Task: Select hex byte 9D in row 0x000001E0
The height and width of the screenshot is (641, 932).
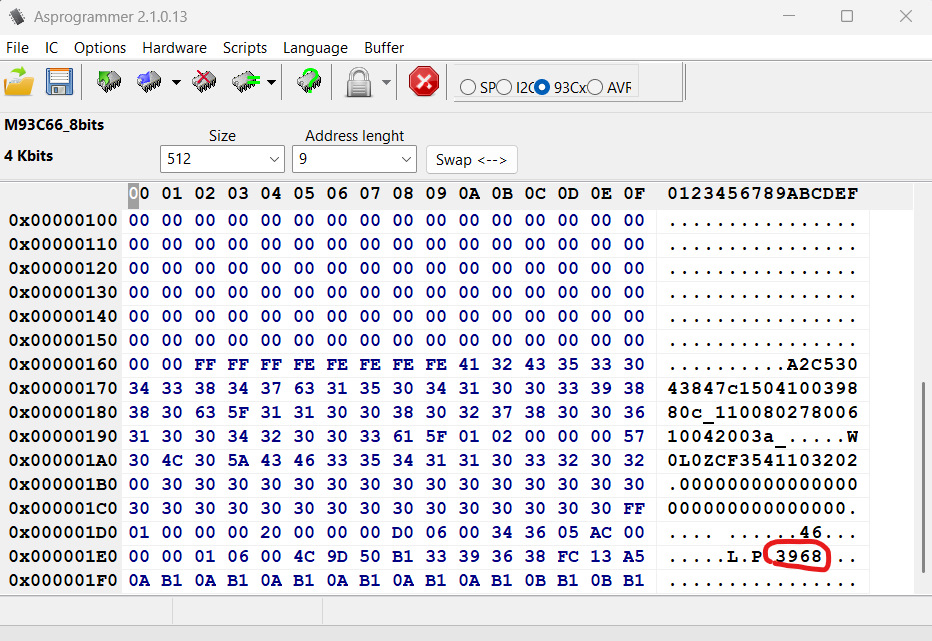Action: pyautogui.click(x=337, y=557)
